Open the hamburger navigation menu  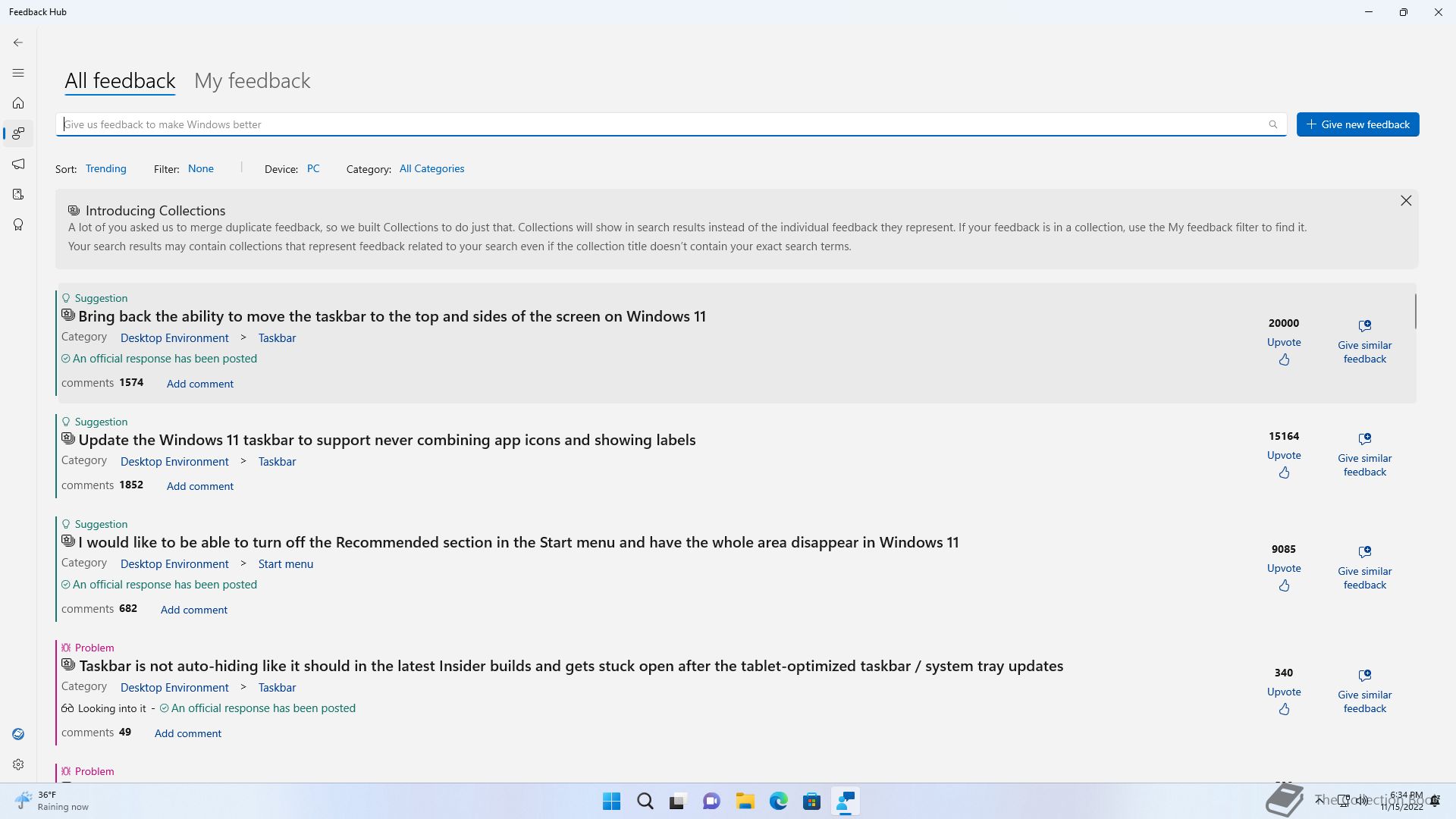pos(18,73)
